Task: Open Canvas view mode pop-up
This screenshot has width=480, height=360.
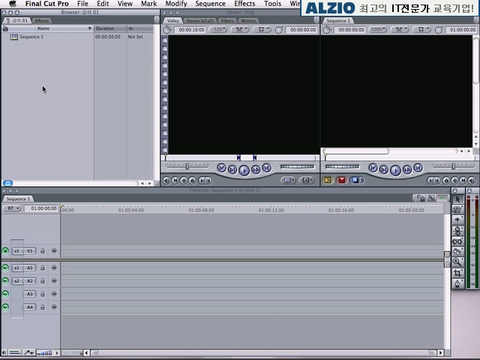Action: [x=422, y=30]
